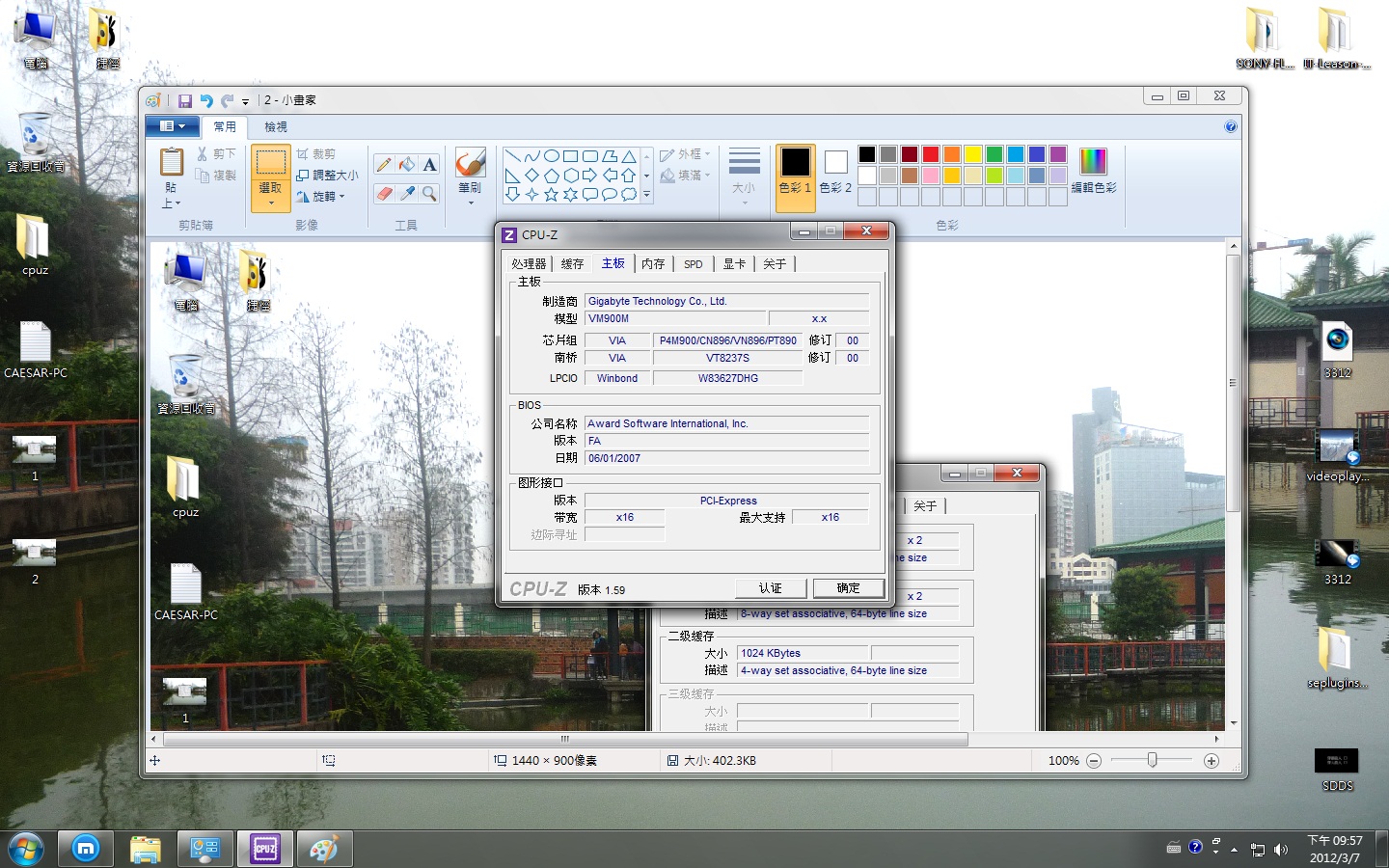Switch to the 檢視 ribbon tab

pyautogui.click(x=276, y=127)
